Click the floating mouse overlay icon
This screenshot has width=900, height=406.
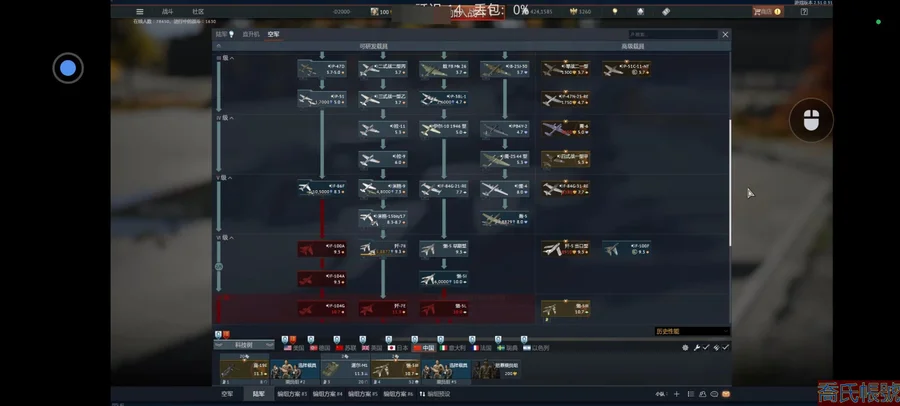811,121
